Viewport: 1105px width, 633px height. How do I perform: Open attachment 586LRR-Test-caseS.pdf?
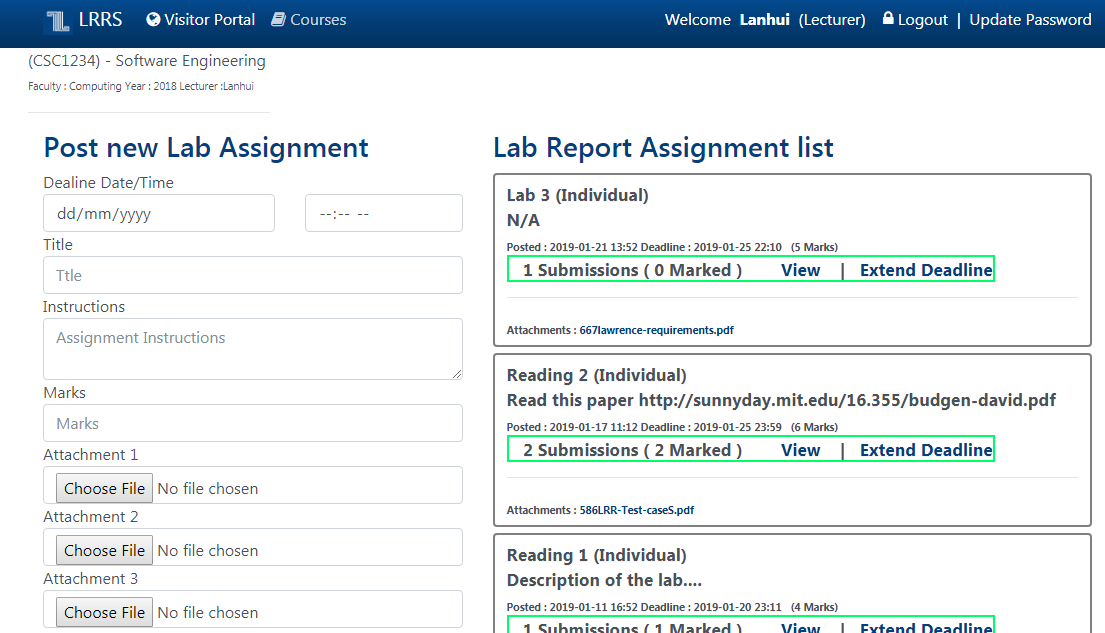tap(636, 510)
